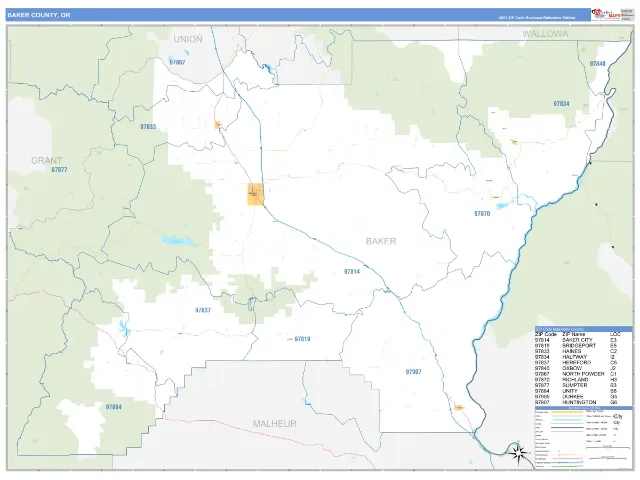640x480 pixels.
Task: Select ZIP code label 97837 on map
Action: pos(203,310)
